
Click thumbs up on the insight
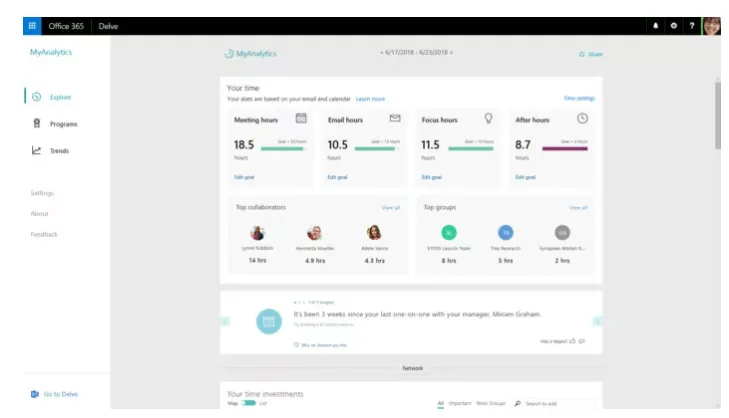pos(572,341)
